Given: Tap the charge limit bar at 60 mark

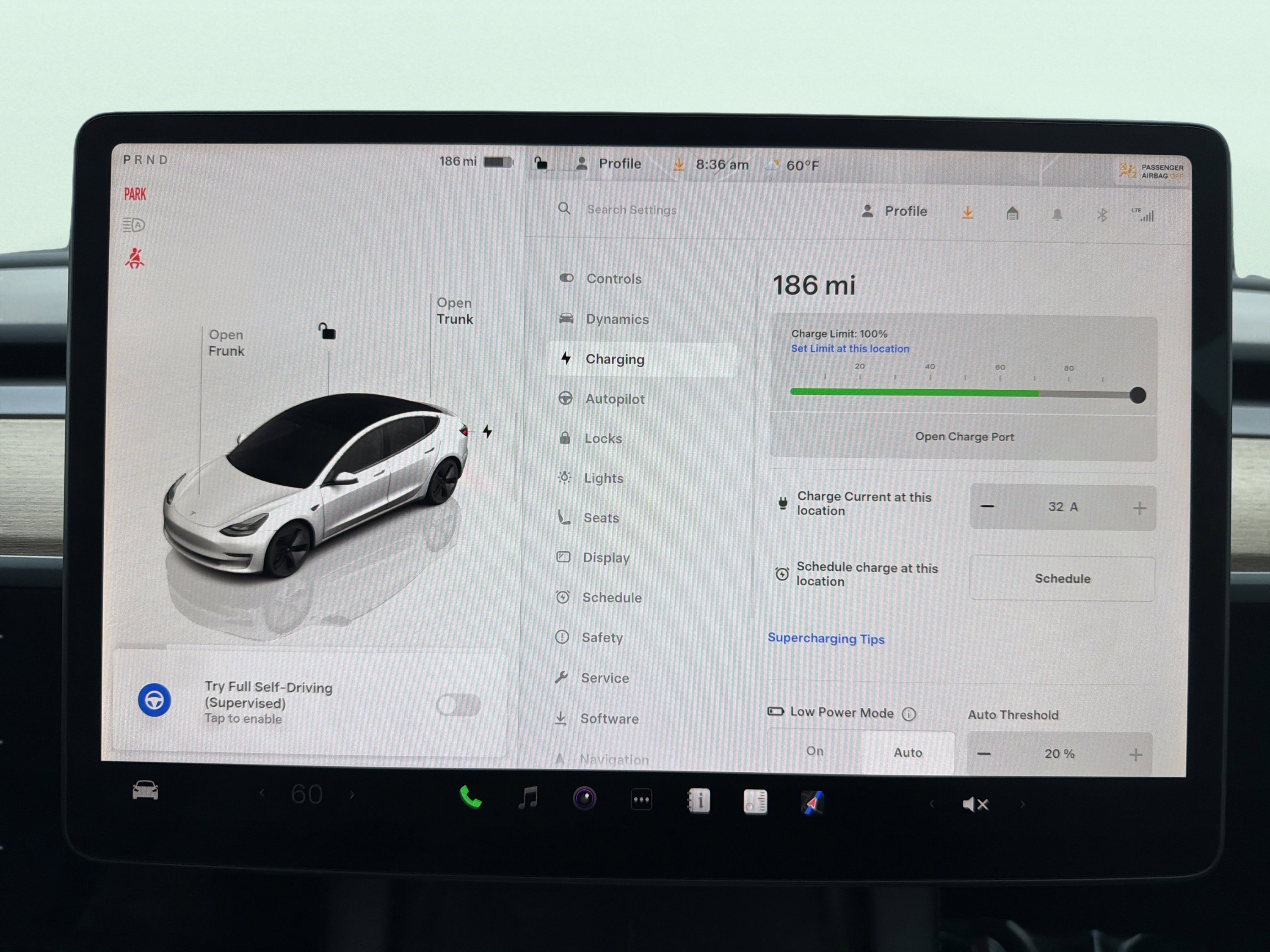Looking at the screenshot, I should 1000,393.
